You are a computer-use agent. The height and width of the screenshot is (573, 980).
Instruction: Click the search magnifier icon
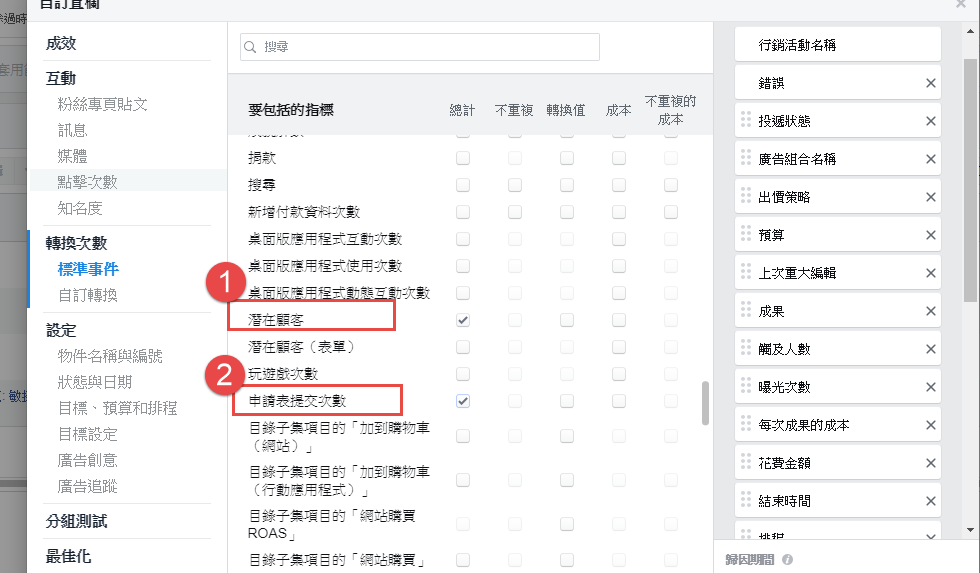coord(250,47)
